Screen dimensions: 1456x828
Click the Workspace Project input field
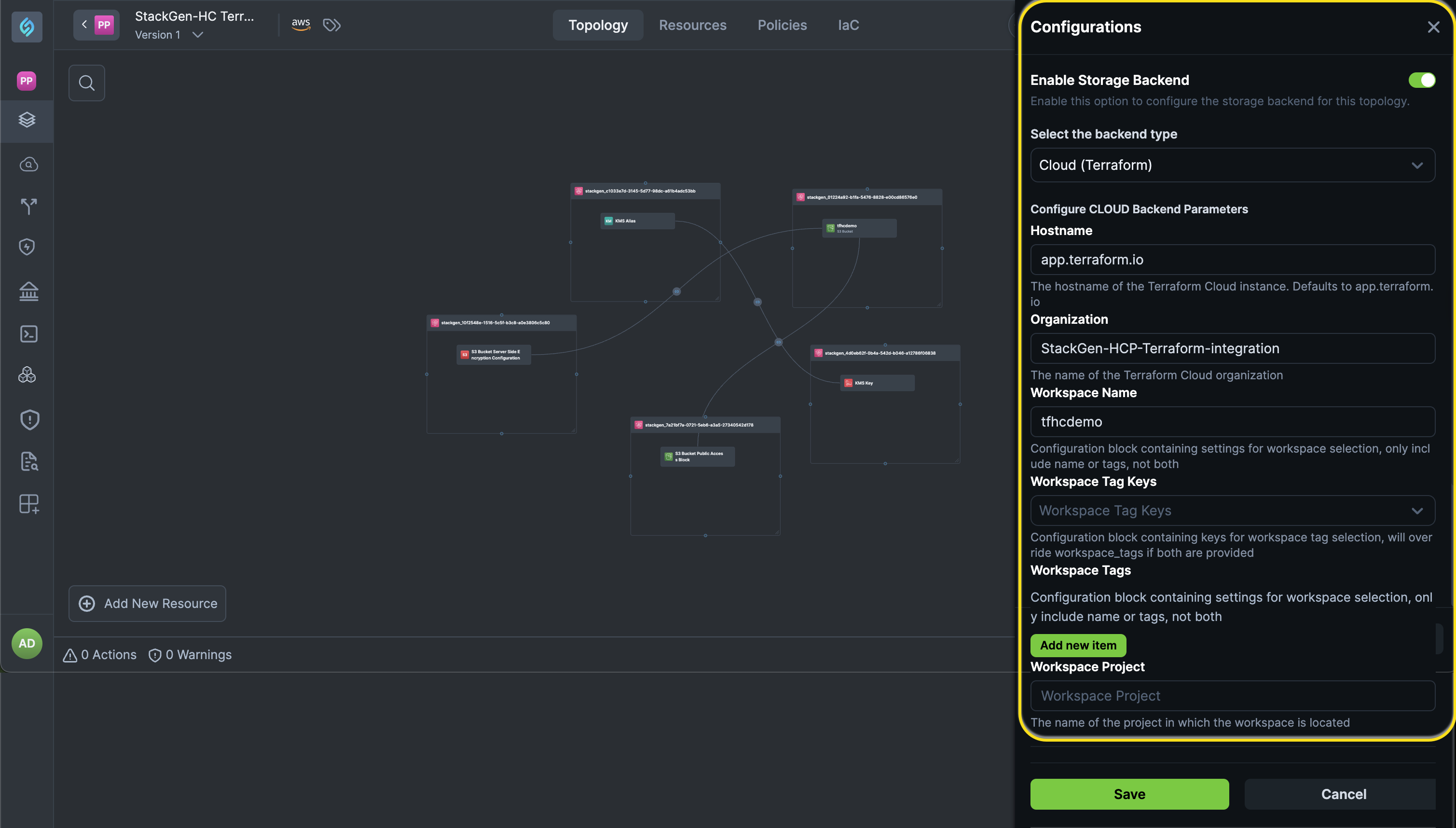1232,695
